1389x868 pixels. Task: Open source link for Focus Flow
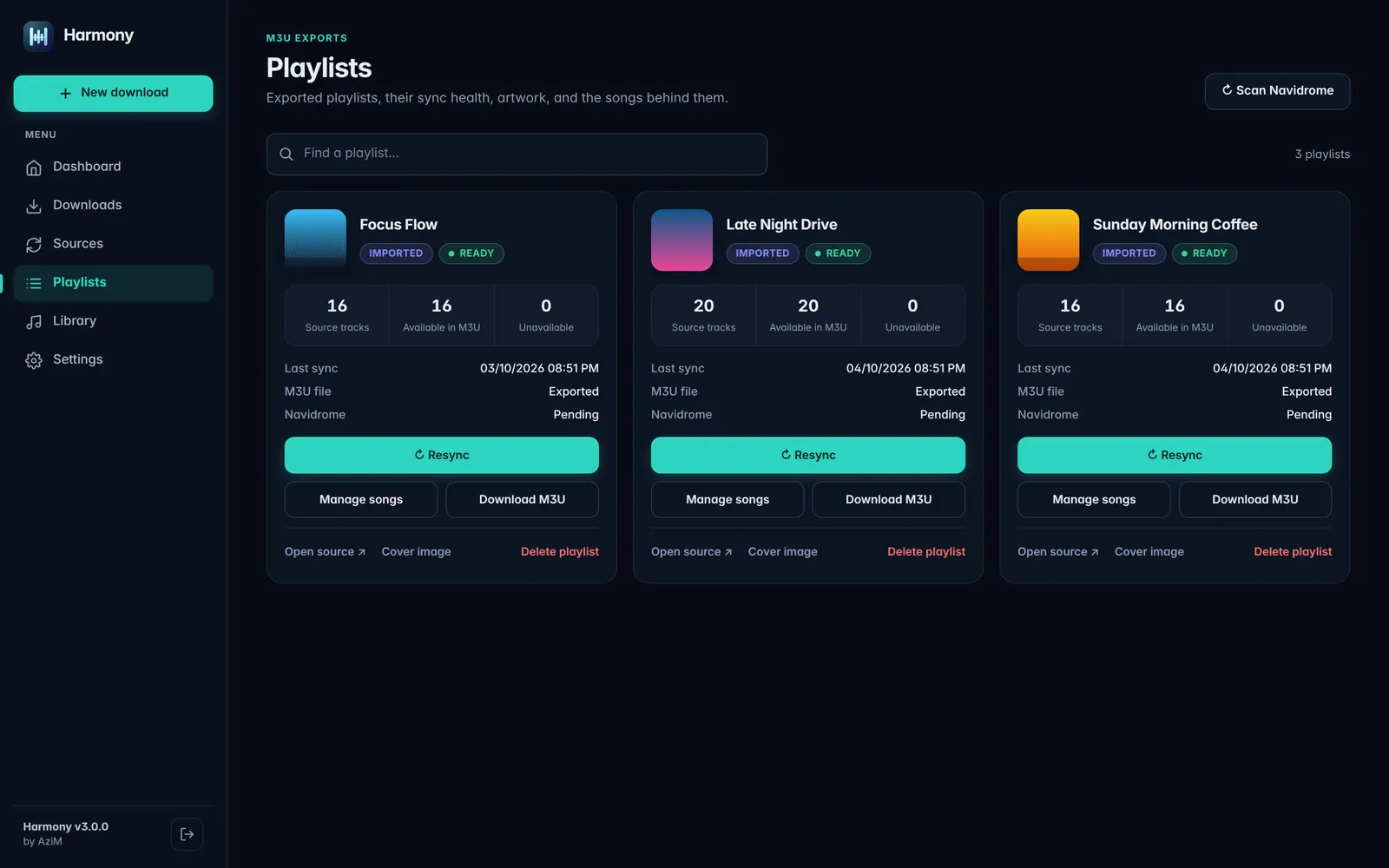click(x=325, y=552)
